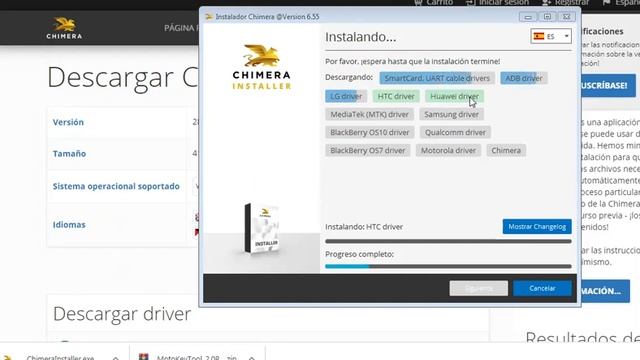Click Versión row label
The width and height of the screenshot is (640, 360).
point(68,122)
